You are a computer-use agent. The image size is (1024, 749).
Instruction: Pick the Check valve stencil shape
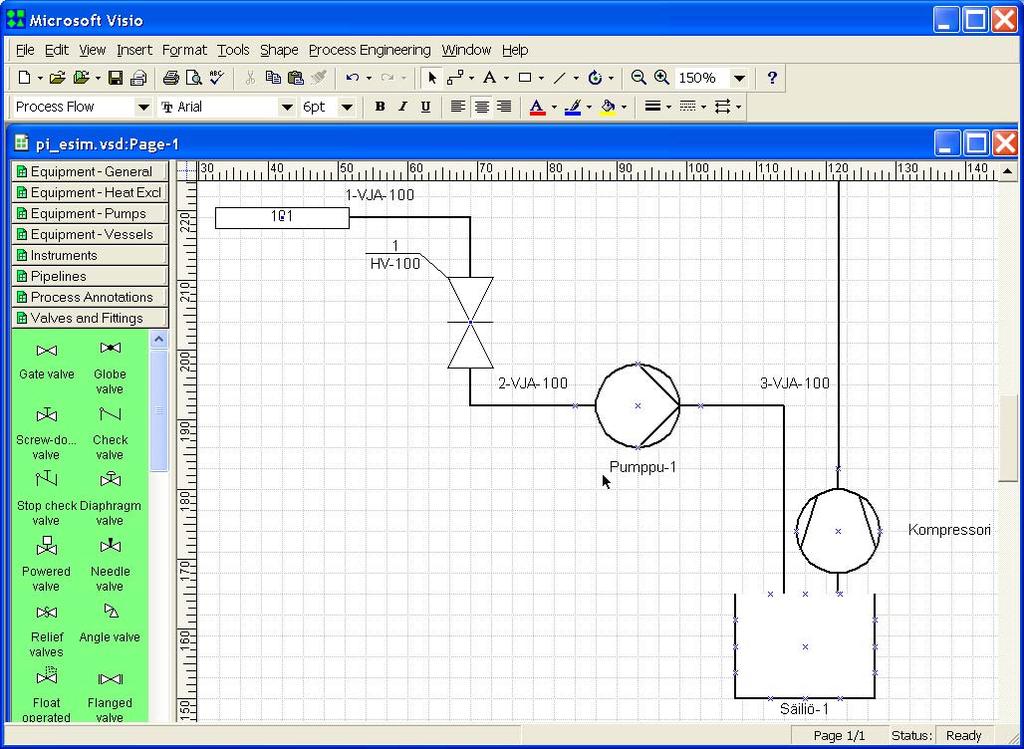[x=110, y=434]
